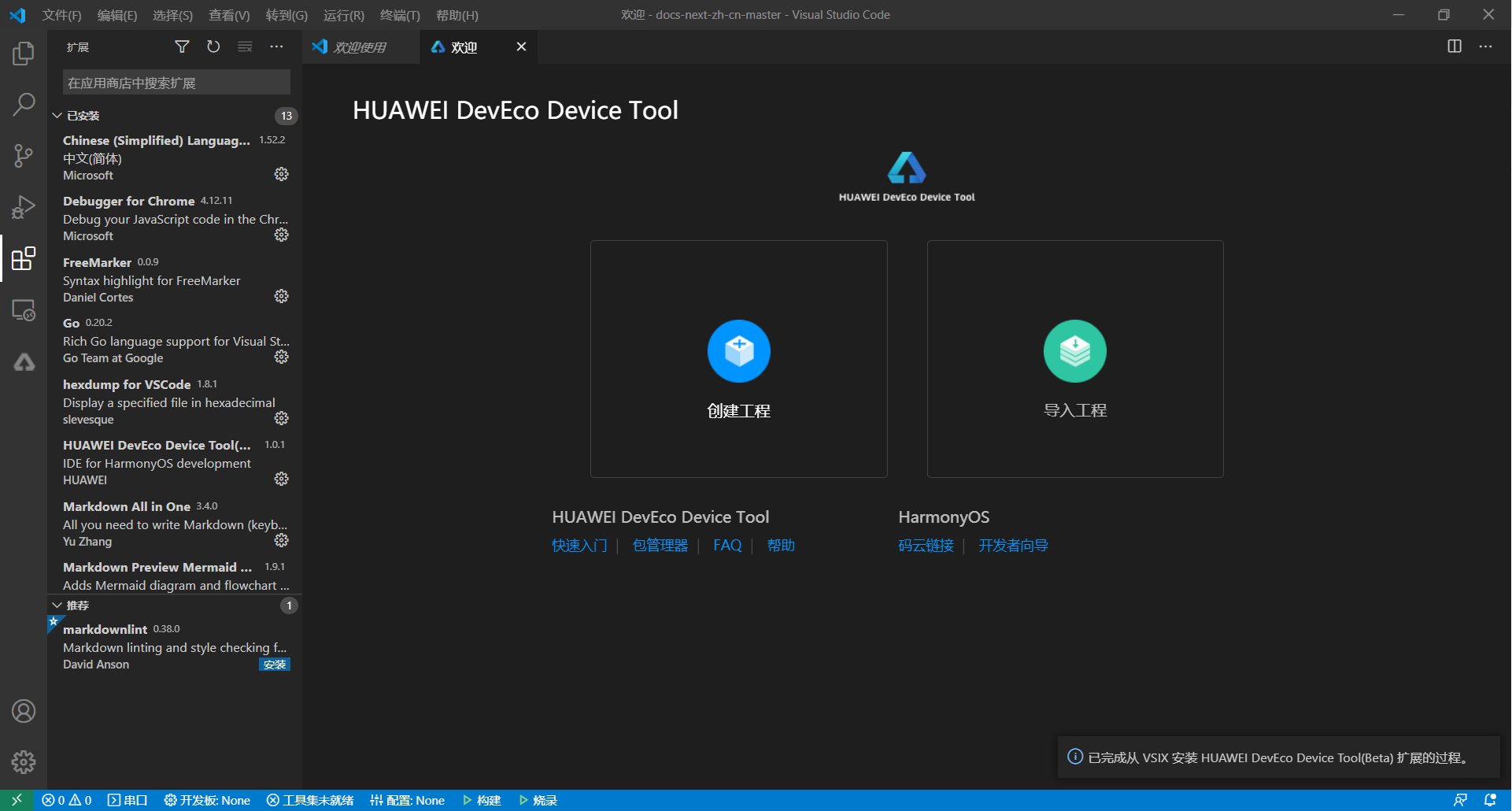Manage the HUAWEI DevEco Device Tool gear
Screen dimensions: 1512x811
[x=281, y=479]
